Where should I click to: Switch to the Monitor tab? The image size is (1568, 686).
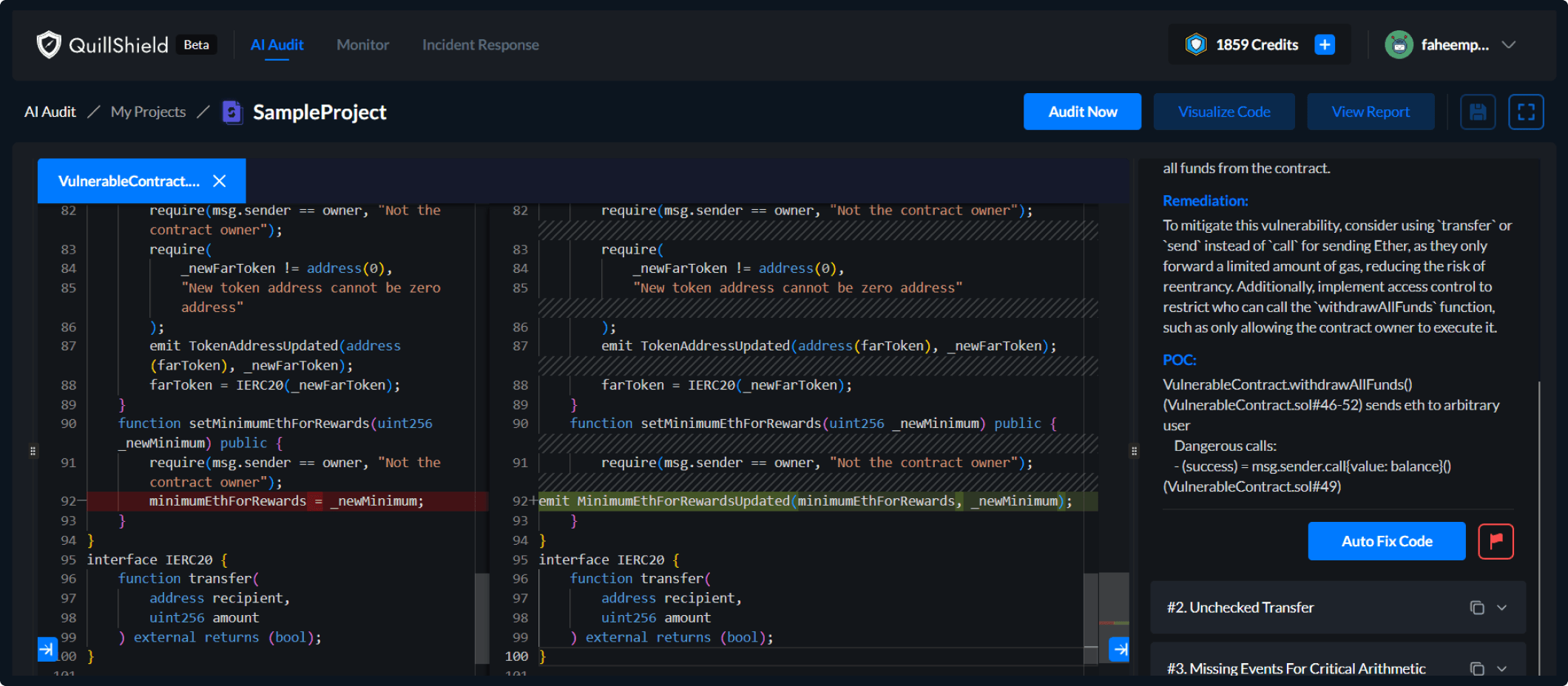[x=362, y=45]
